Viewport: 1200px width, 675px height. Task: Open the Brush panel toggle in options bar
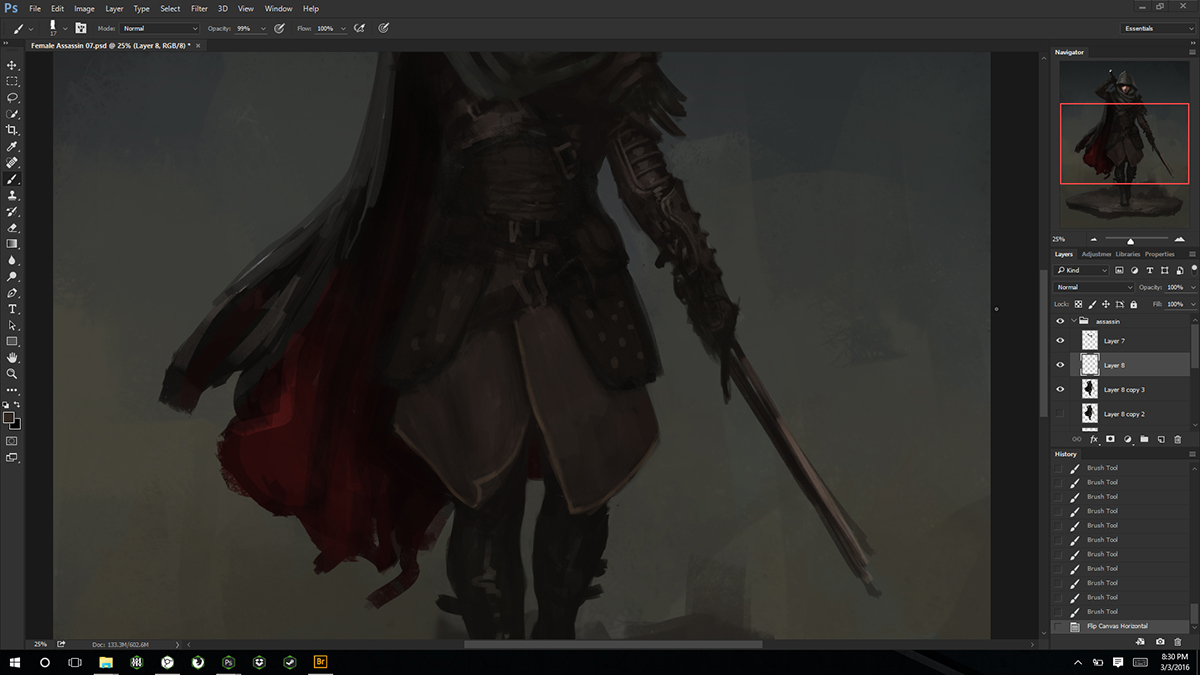[81, 28]
